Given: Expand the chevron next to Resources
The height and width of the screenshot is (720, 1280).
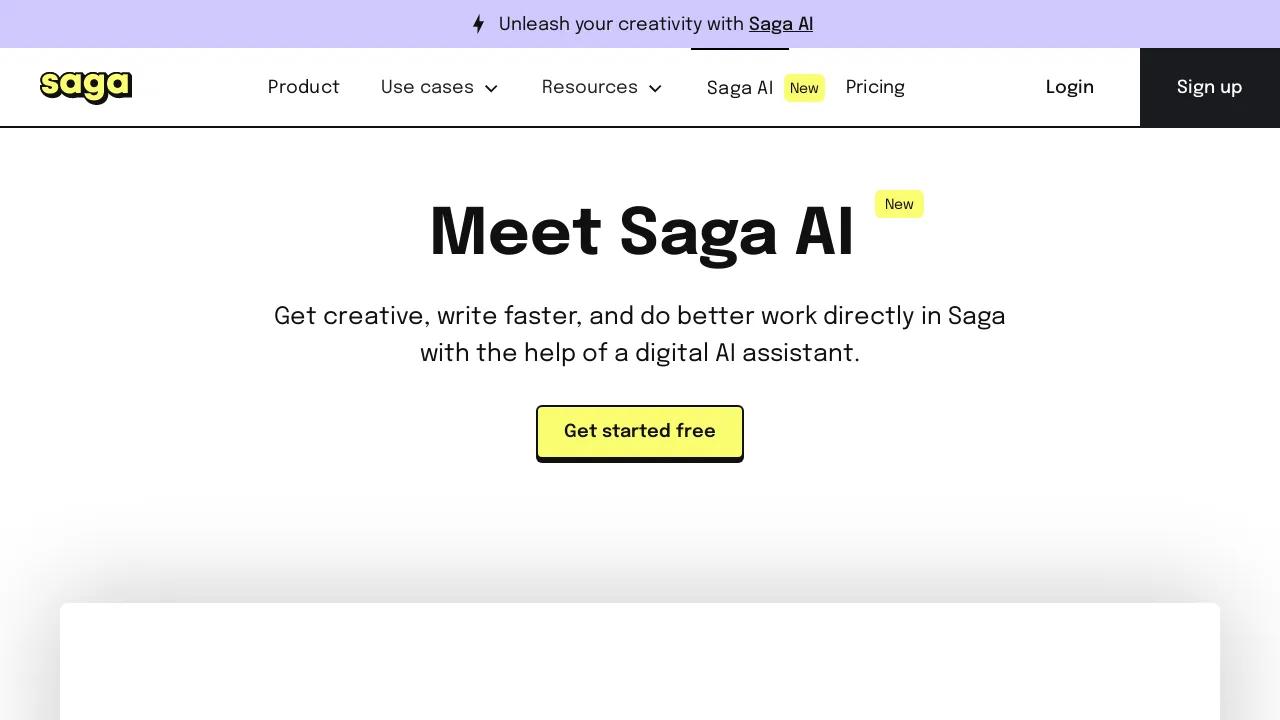Looking at the screenshot, I should tap(655, 88).
